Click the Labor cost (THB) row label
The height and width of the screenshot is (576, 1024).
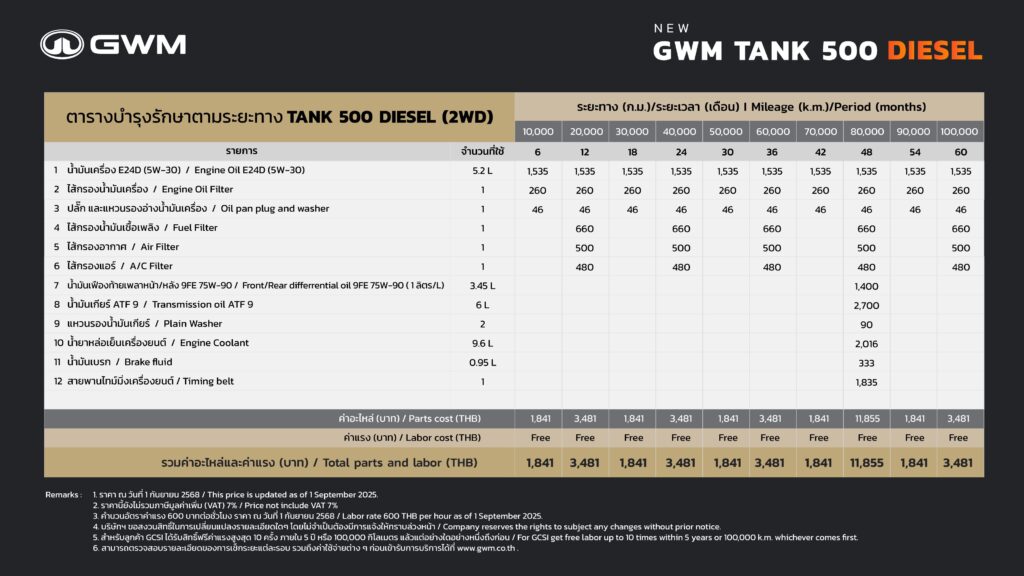[x=412, y=438]
